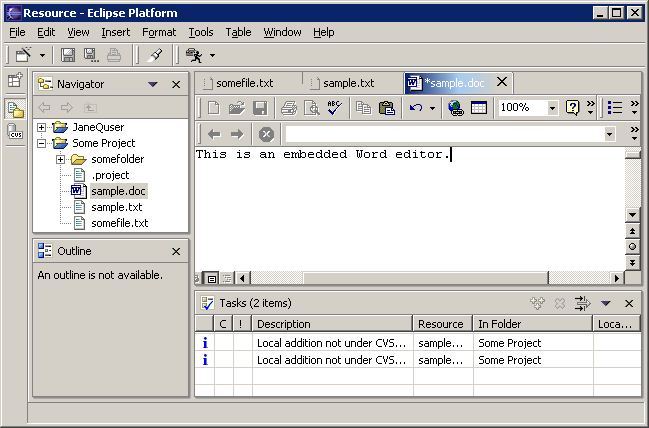Click Word Copy icon
The height and width of the screenshot is (428, 649).
363,108
